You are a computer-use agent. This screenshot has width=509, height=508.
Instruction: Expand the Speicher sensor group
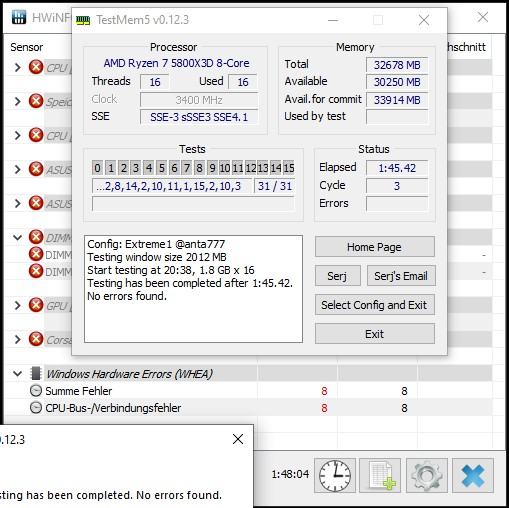17,101
